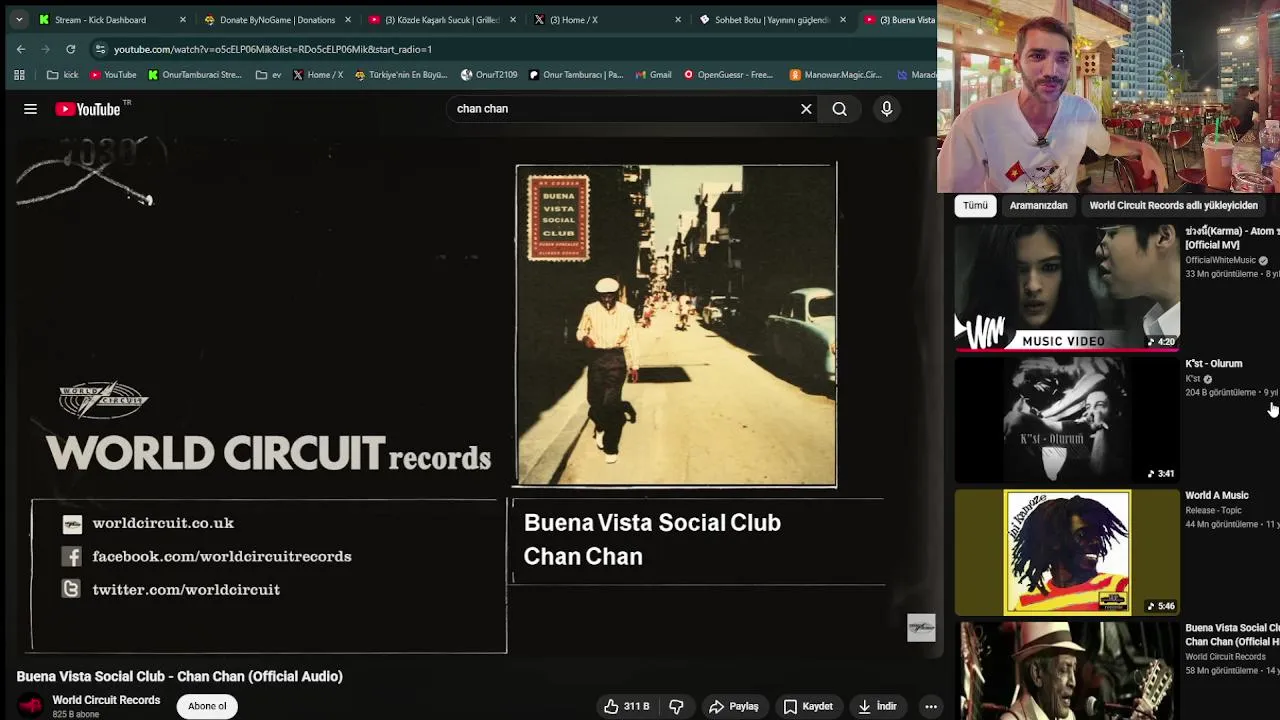
Task: Open the OpenGuessr bookmark
Action: coord(728,75)
